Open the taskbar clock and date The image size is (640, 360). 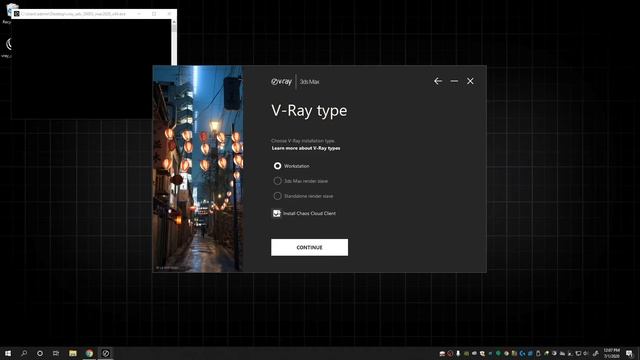coord(611,353)
